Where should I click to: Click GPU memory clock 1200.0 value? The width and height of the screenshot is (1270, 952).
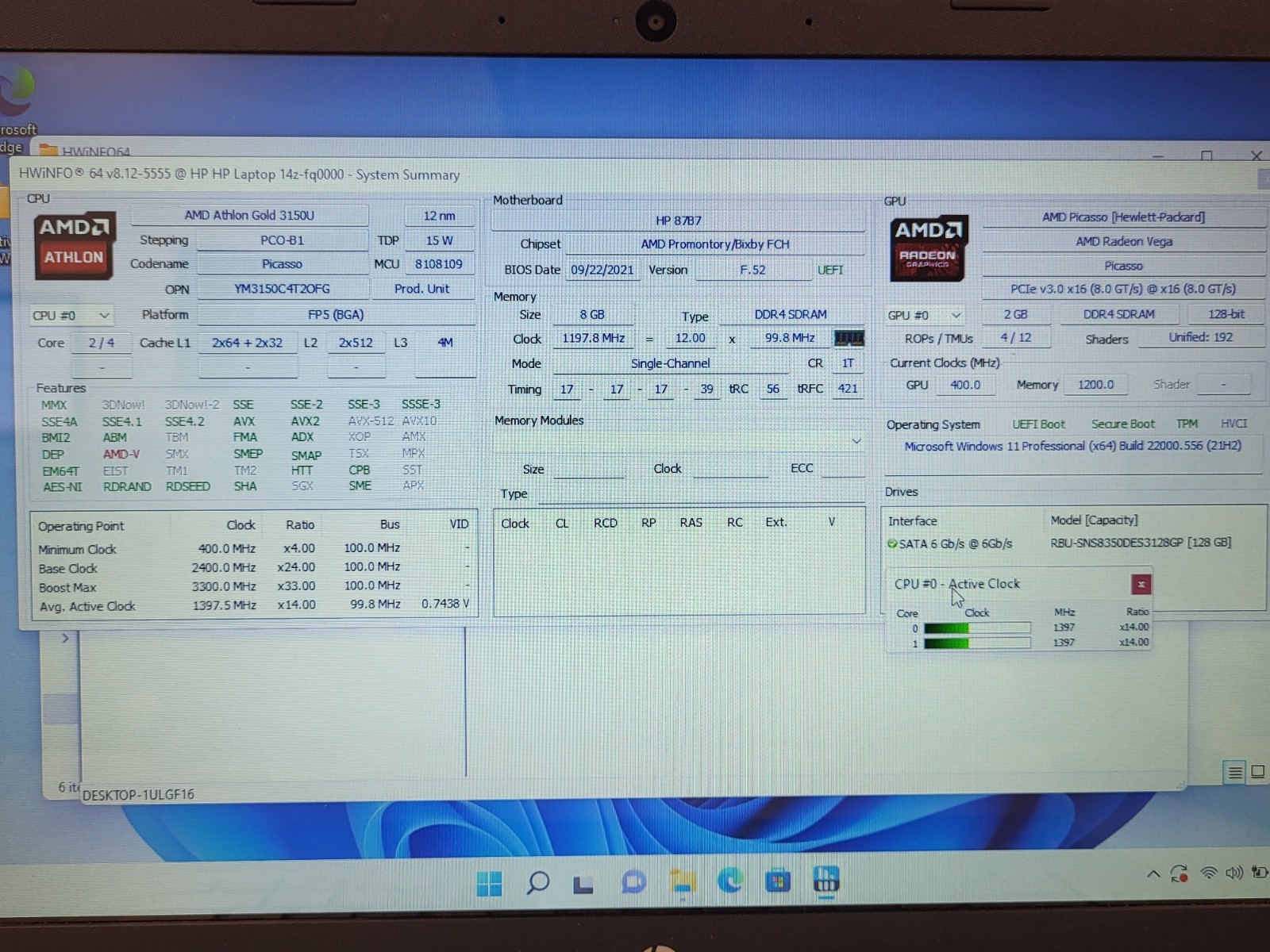click(1095, 385)
